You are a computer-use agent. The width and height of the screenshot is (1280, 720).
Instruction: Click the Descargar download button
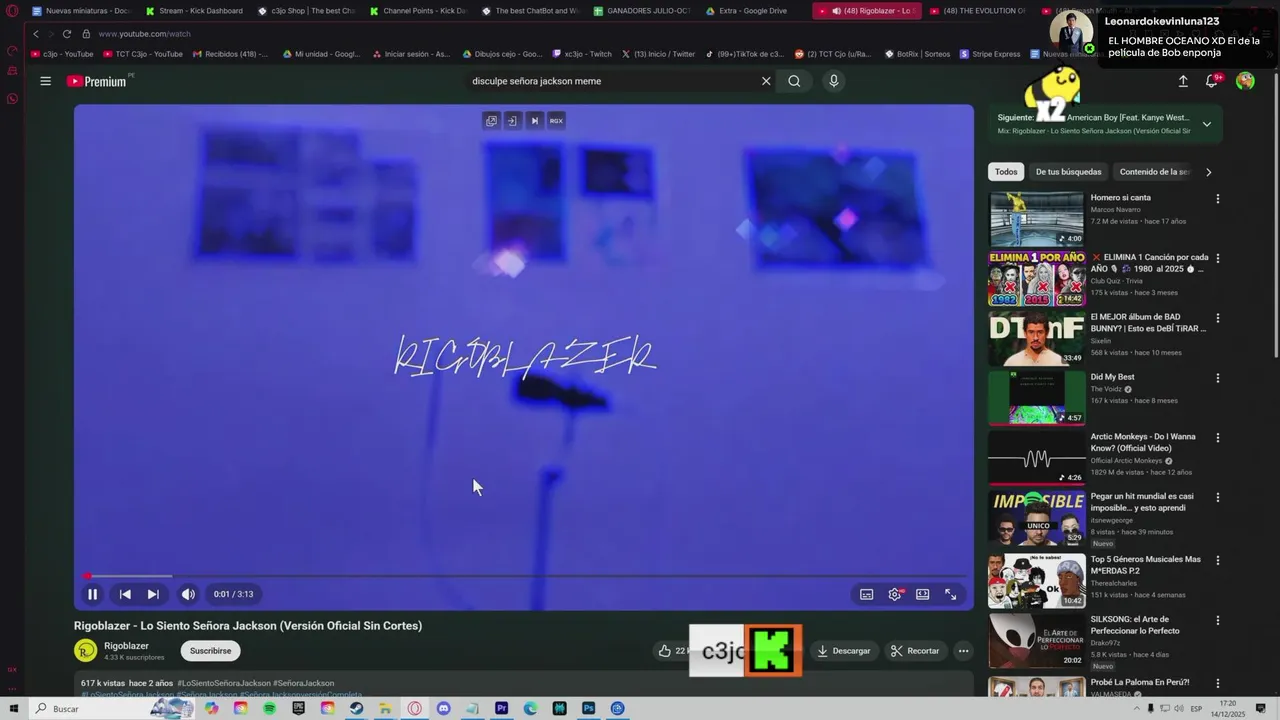(843, 651)
